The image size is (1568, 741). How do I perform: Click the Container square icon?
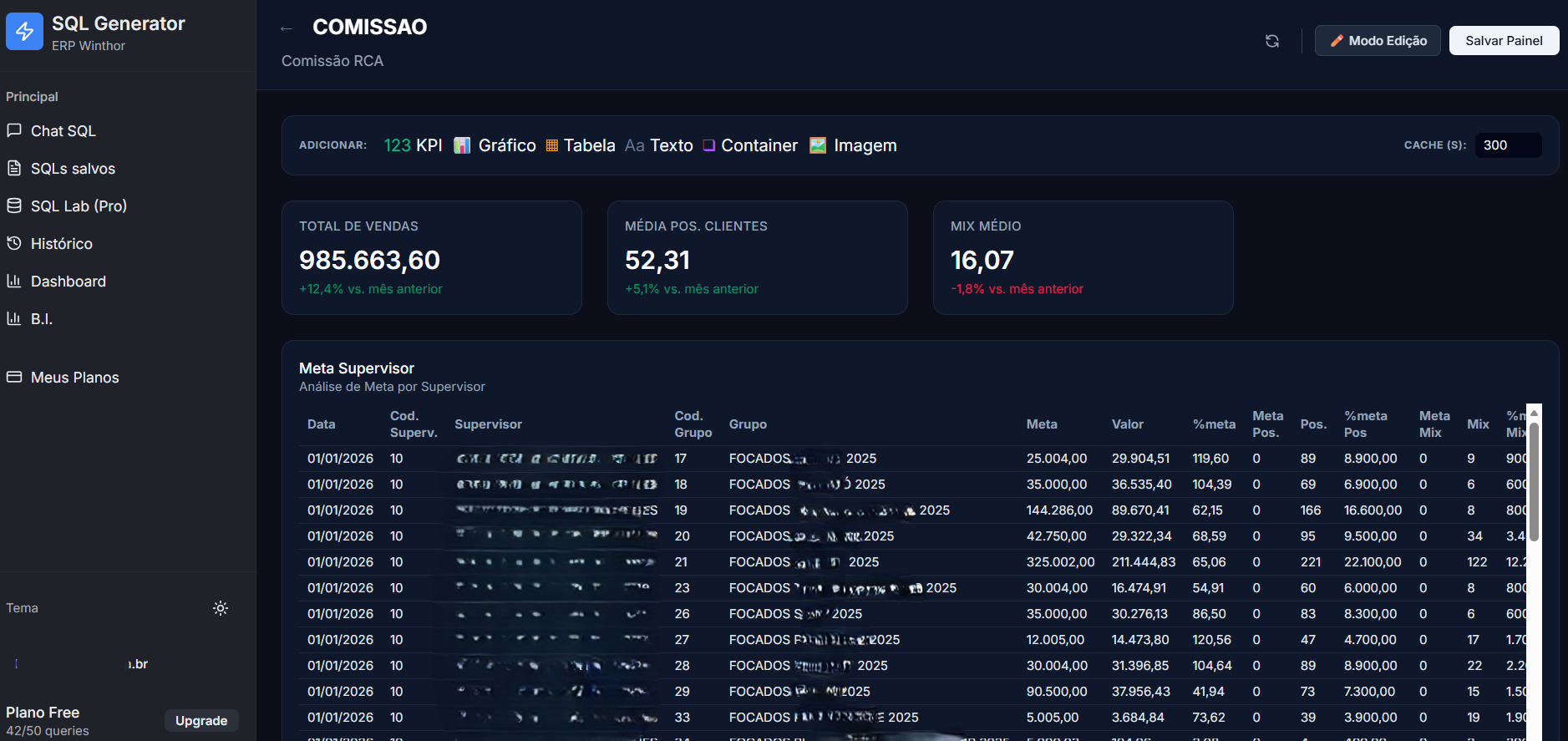point(709,145)
